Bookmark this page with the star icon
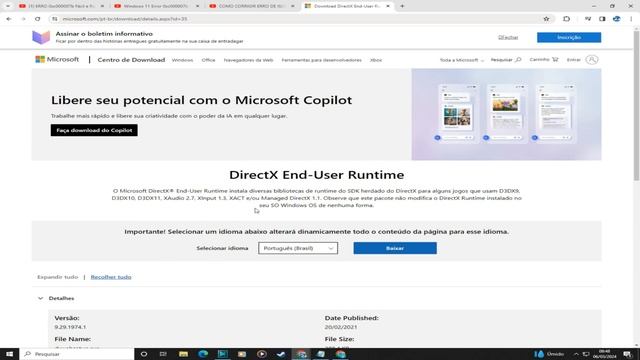Screen dimensions: 640x360 click(x=546, y=19)
